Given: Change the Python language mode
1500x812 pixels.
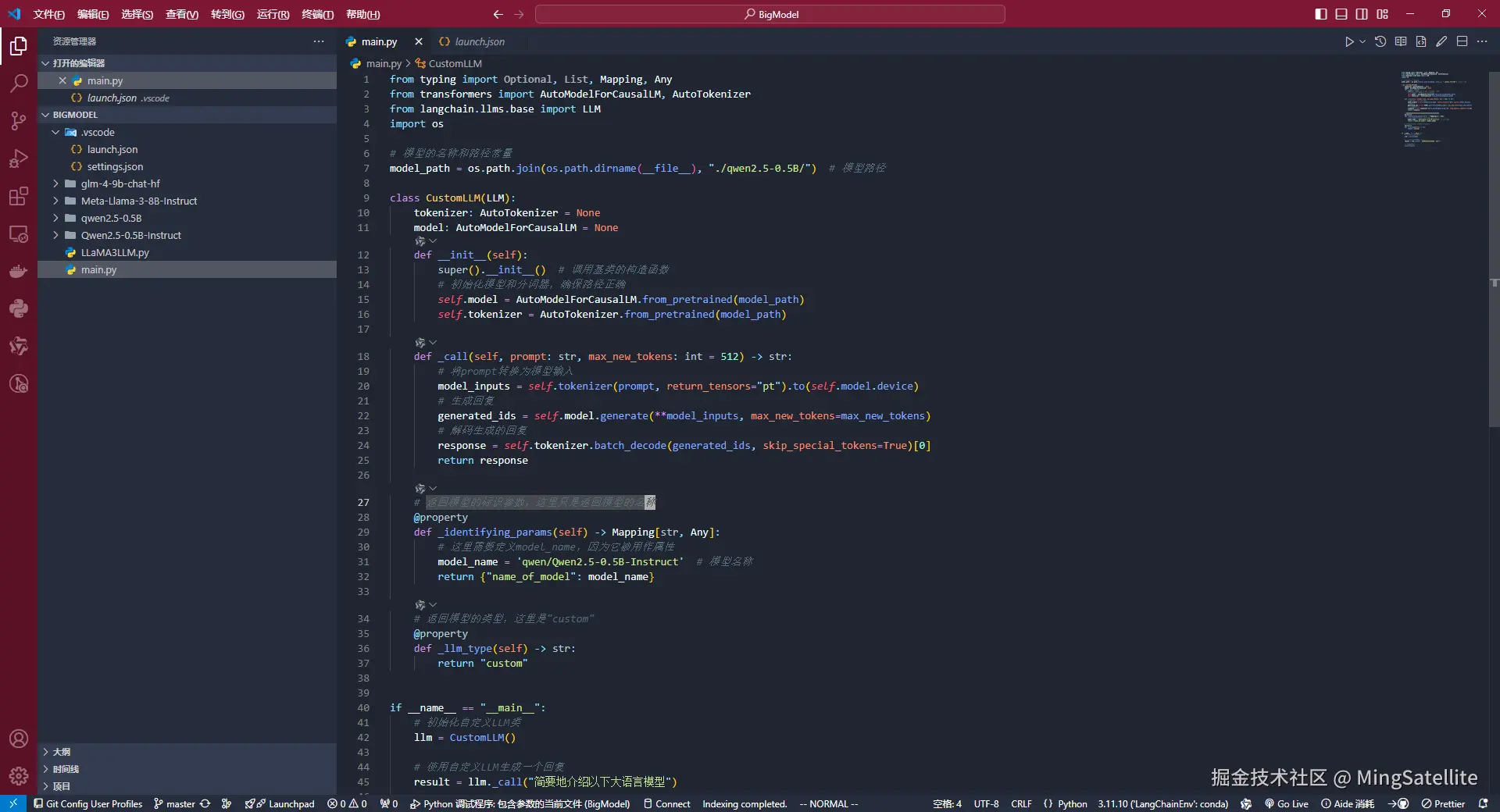Looking at the screenshot, I should pyautogui.click(x=1072, y=803).
